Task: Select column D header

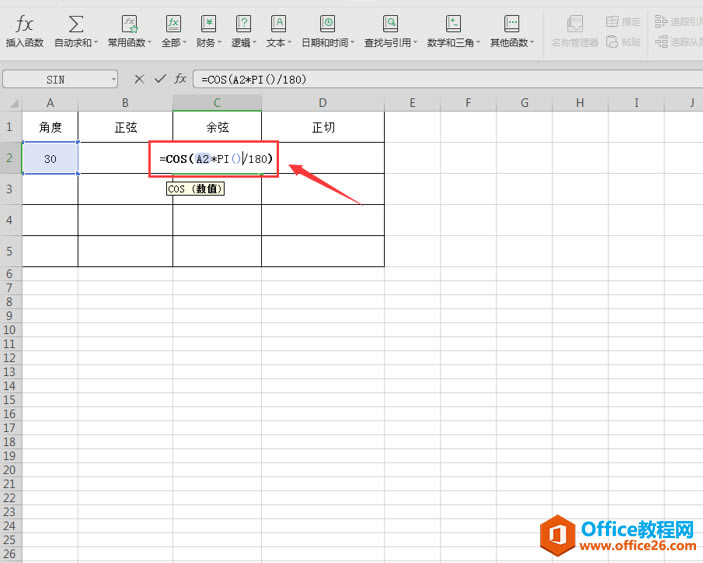Action: [323, 103]
